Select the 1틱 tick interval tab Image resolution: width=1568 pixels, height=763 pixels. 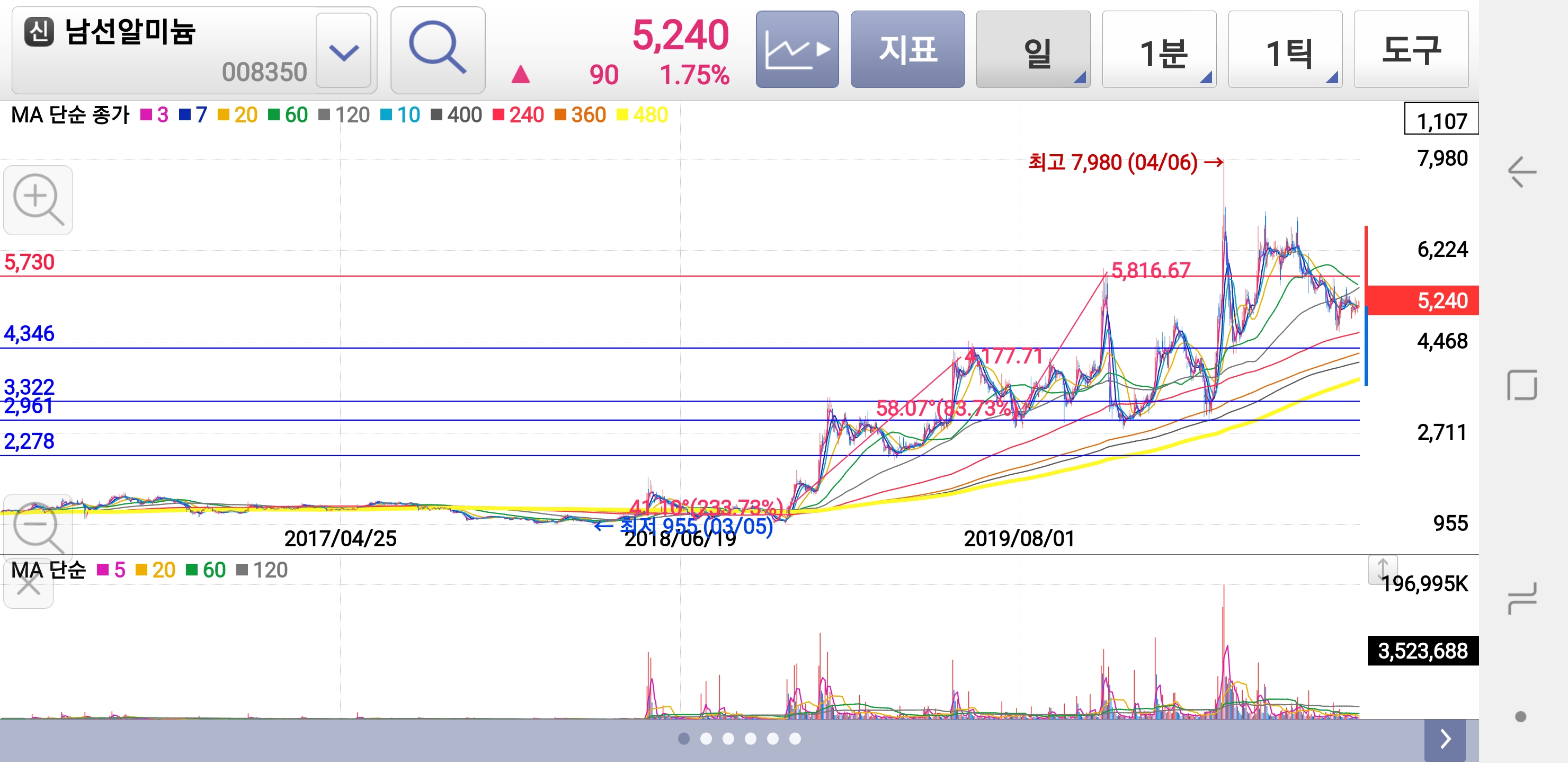coord(1285,49)
